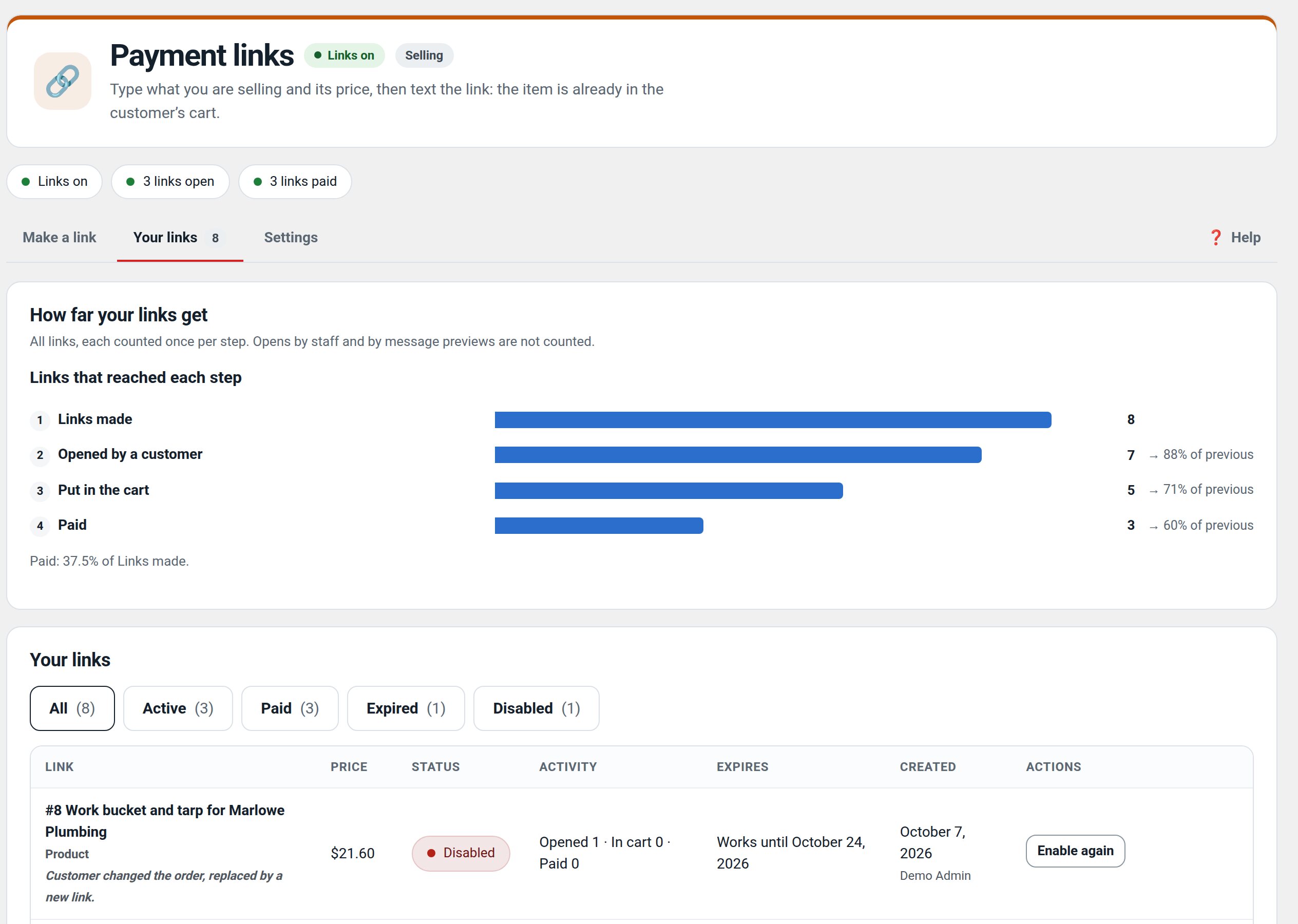This screenshot has width=1298, height=924.
Task: Click the Paid: 37.5% of Links made text
Action: (x=109, y=561)
